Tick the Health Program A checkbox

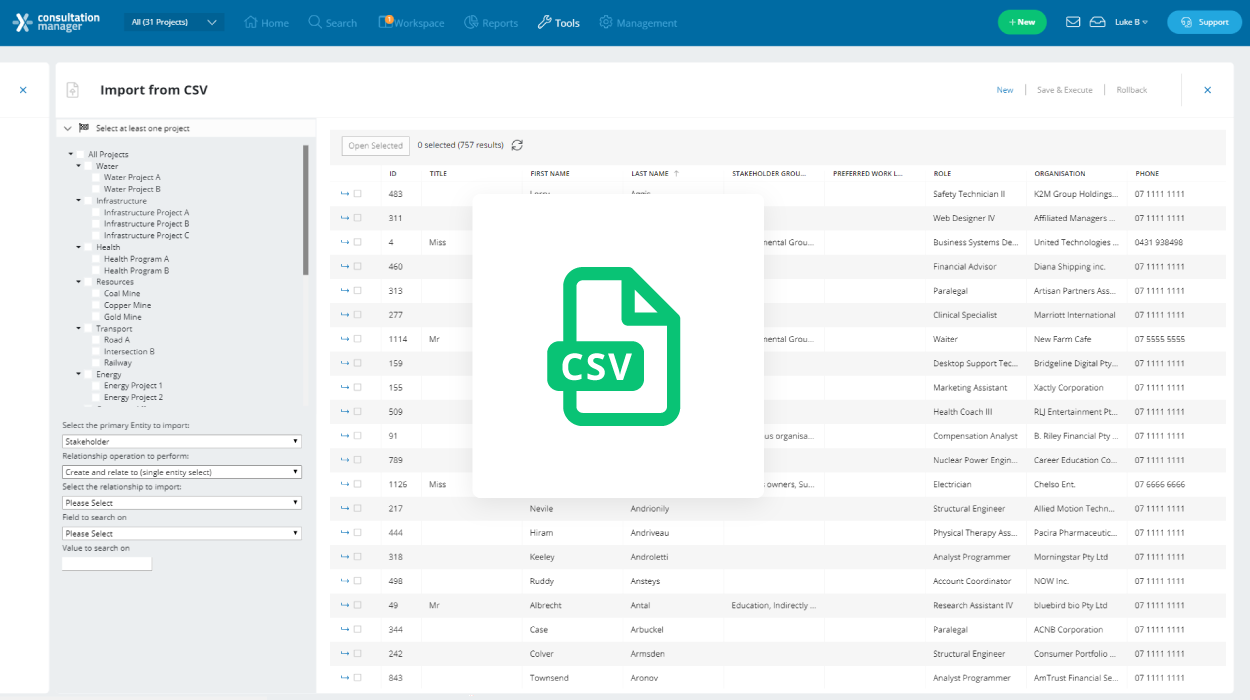pos(97,259)
